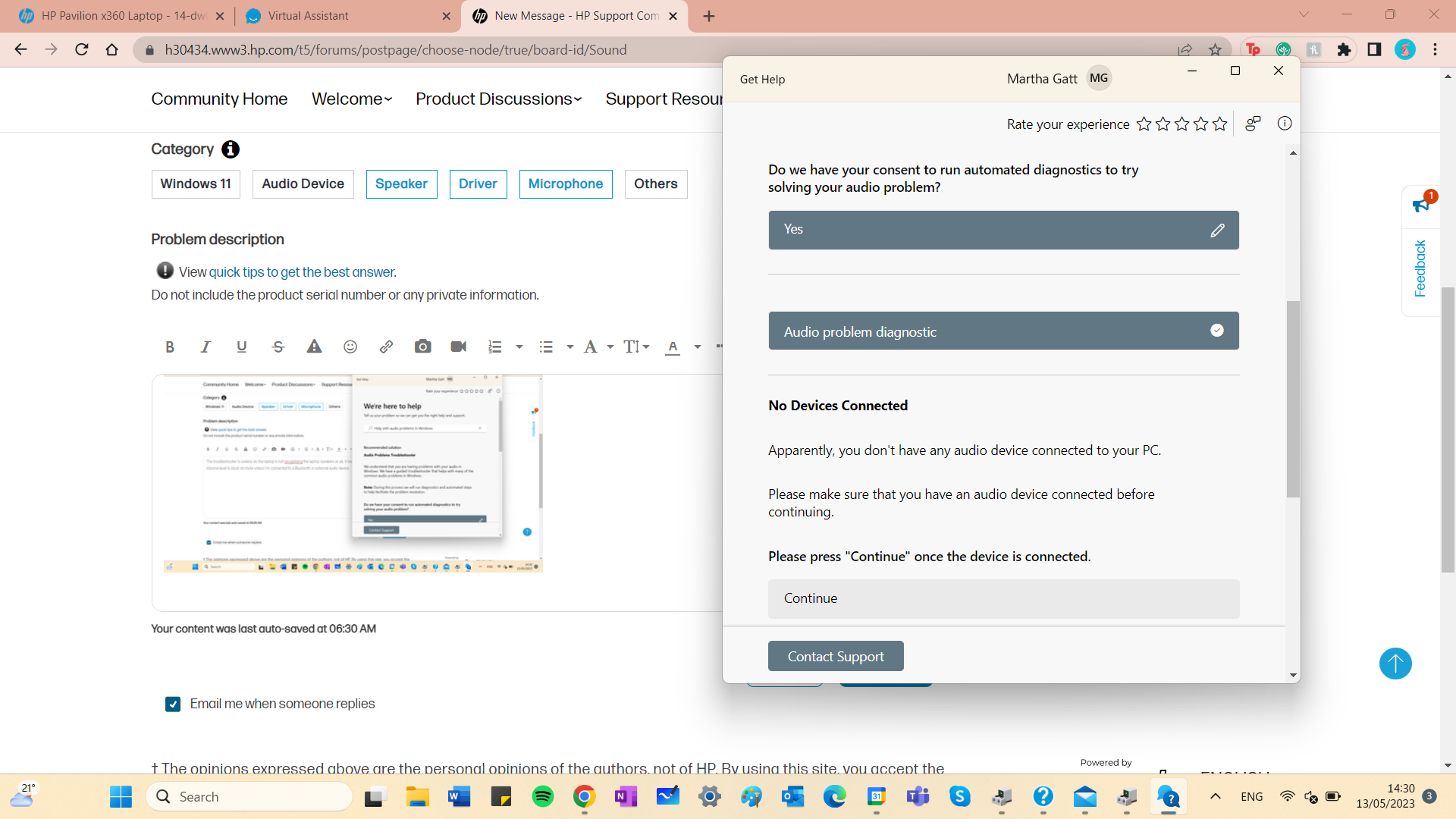The image size is (1456, 819).
Task: Insert emoji with smiley icon
Action: (x=350, y=347)
